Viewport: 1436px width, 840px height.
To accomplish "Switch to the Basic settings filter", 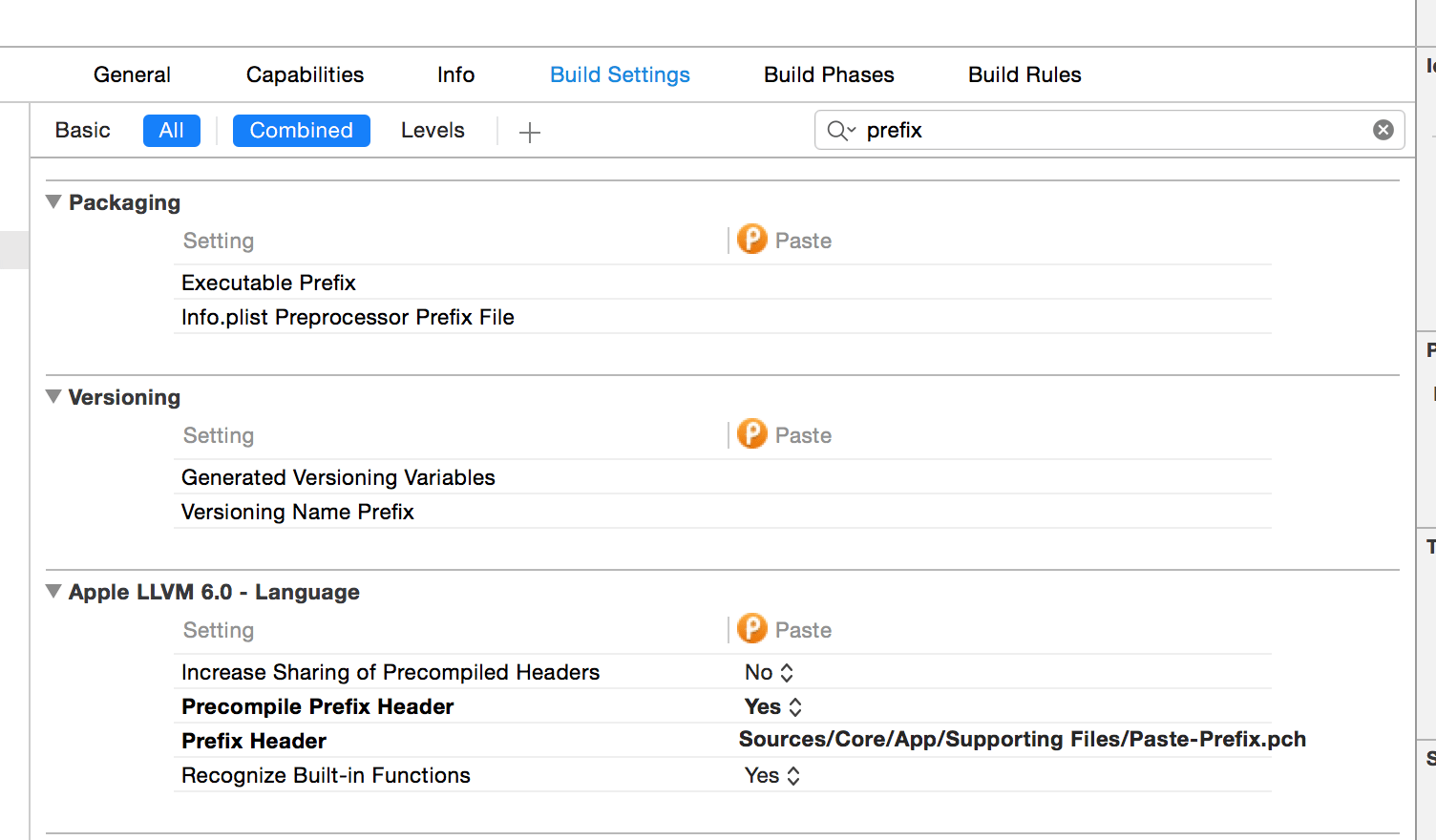I will coord(82,131).
